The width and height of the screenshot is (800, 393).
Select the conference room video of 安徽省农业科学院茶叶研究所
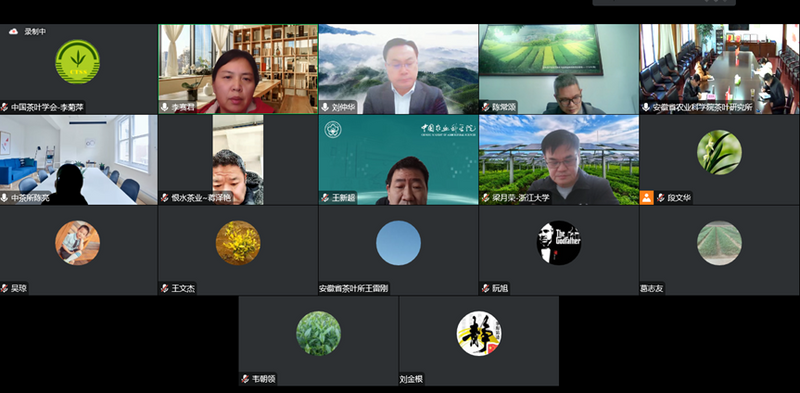pyautogui.click(x=719, y=69)
